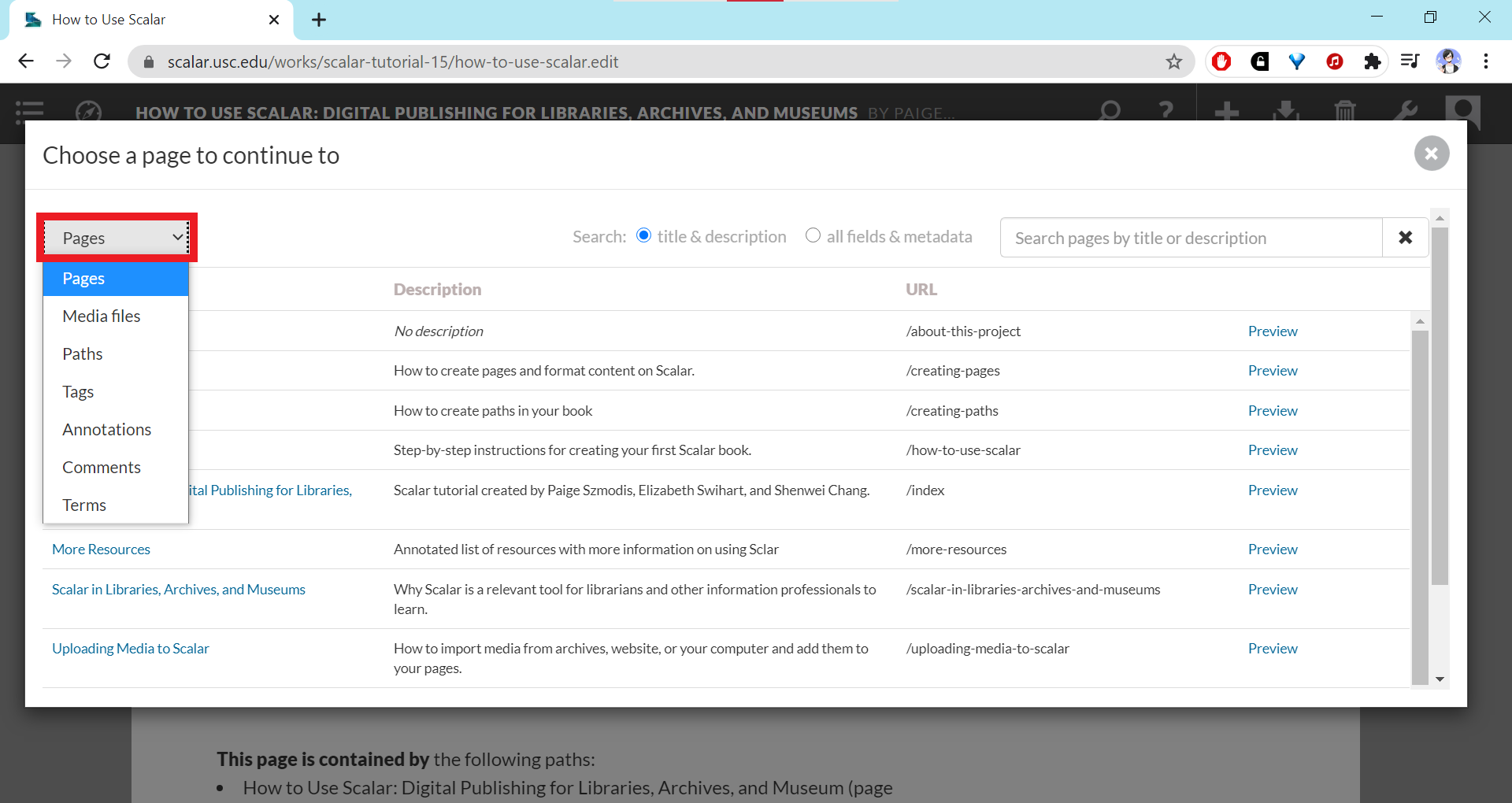Image resolution: width=1512 pixels, height=803 pixels.
Task: Click the media control playlist icon
Action: (x=1410, y=61)
